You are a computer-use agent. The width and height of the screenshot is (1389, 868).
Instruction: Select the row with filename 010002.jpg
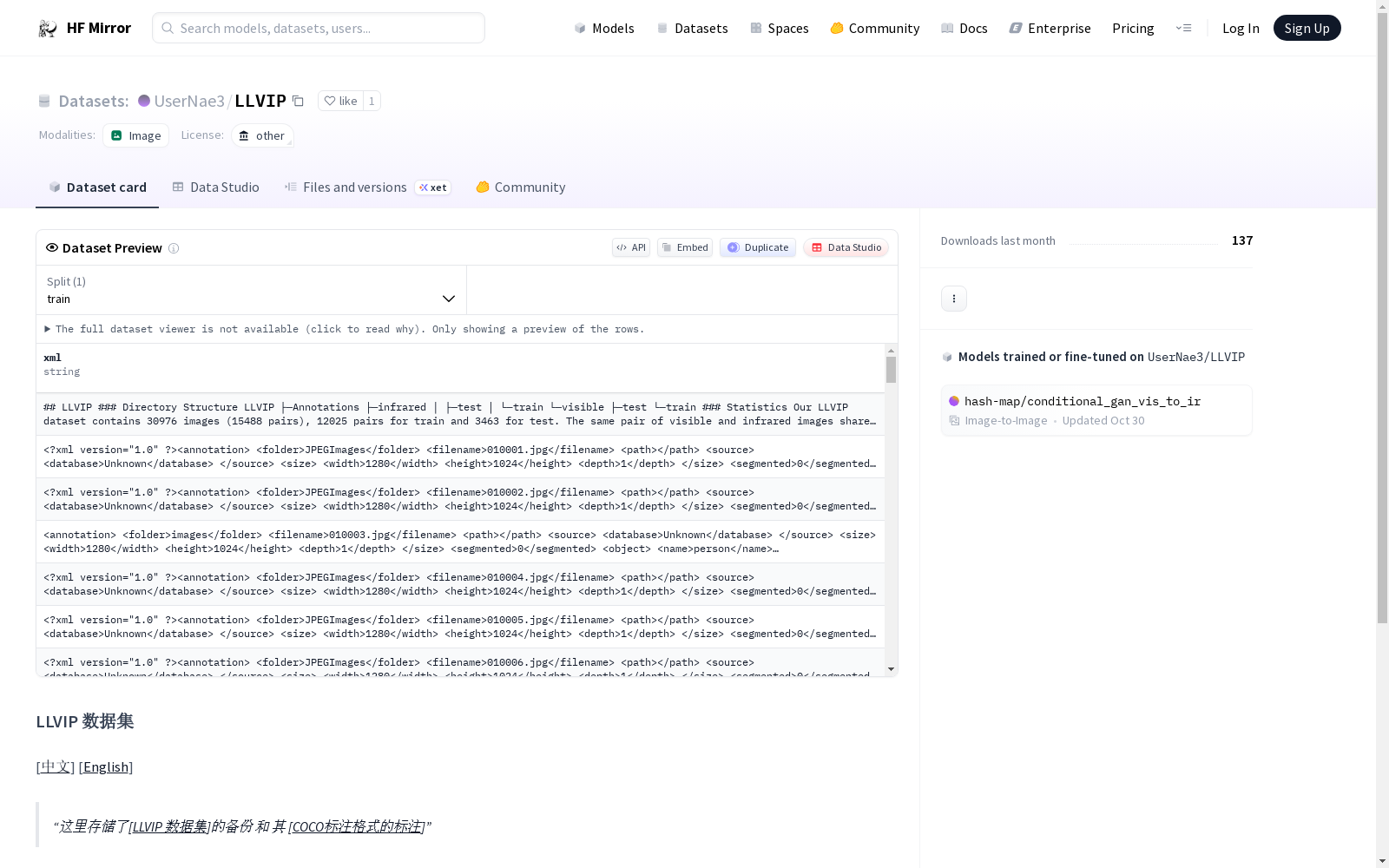pos(460,499)
